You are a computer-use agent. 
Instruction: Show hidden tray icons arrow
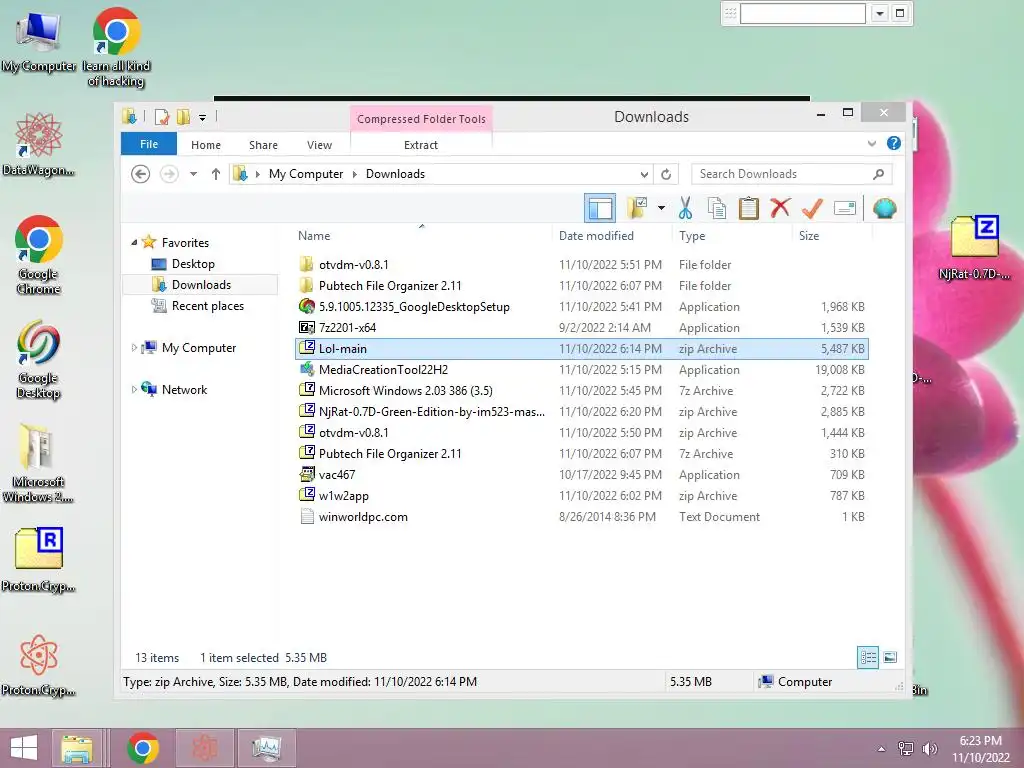pyautogui.click(x=882, y=748)
